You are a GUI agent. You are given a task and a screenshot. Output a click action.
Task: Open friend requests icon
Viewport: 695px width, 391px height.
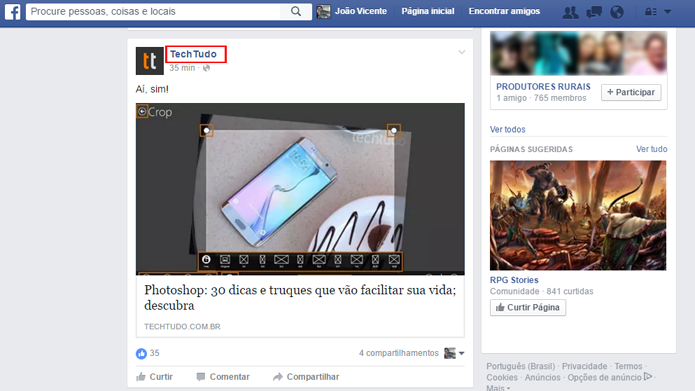pos(570,12)
